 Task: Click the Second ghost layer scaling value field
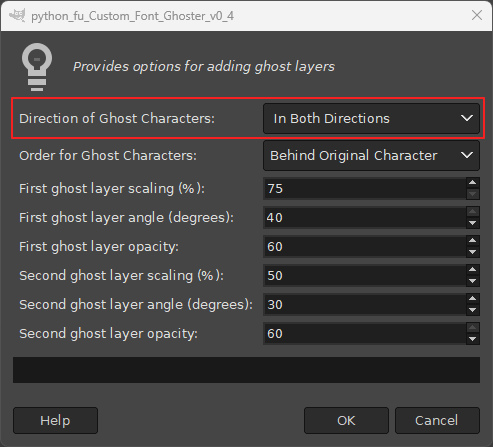tap(365, 276)
